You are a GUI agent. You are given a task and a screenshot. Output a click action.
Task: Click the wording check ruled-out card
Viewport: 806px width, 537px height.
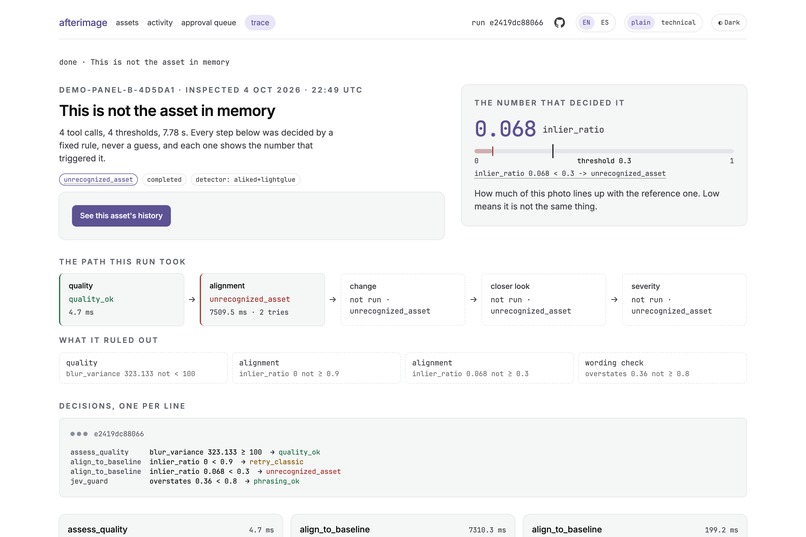663,368
